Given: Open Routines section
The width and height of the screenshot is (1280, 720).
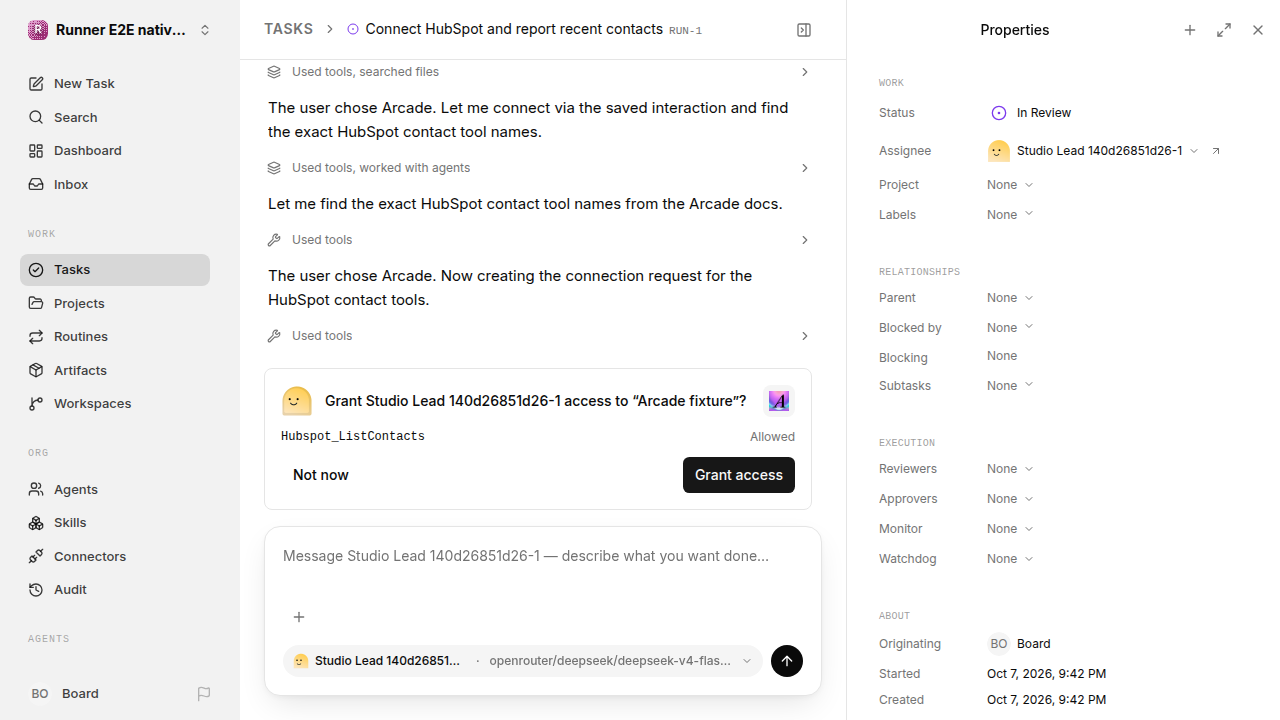Looking at the screenshot, I should coord(115,337).
